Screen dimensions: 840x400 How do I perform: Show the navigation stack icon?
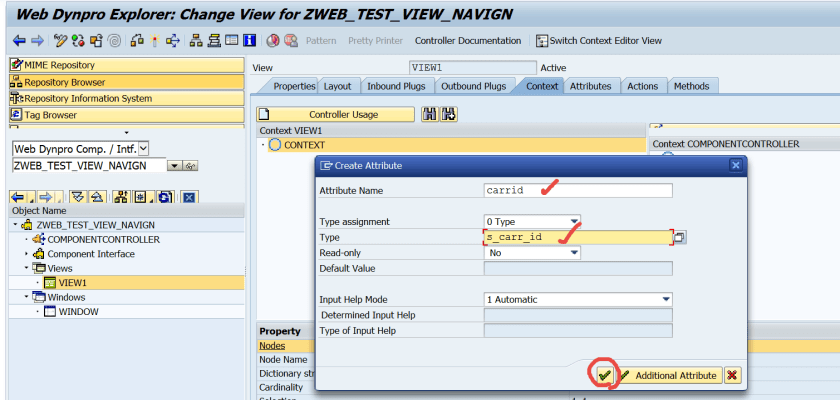pyautogui.click(x=214, y=41)
